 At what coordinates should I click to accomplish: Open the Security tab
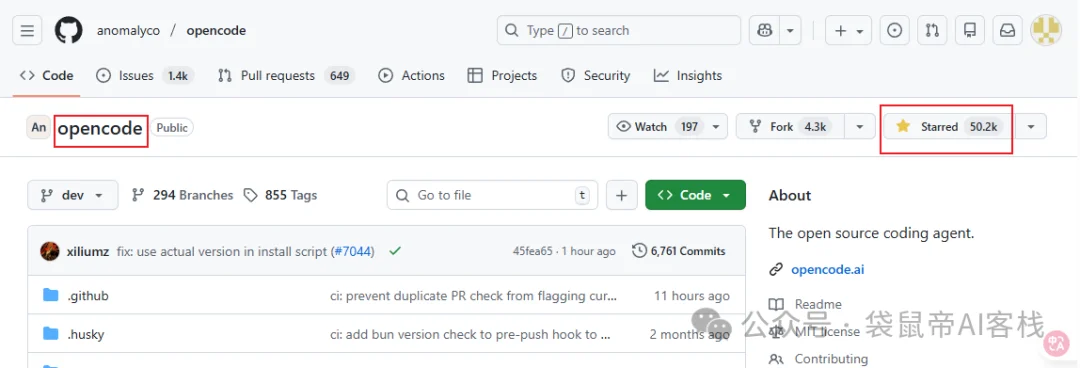click(x=595, y=76)
